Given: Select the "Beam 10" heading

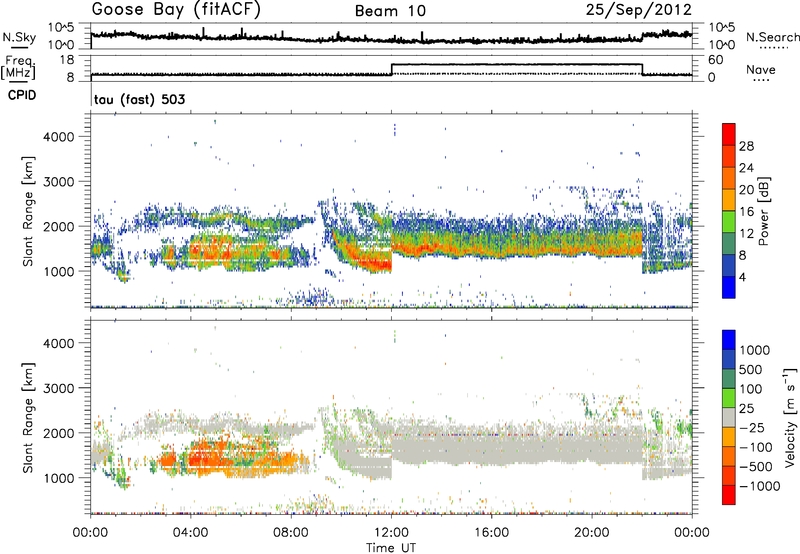Looking at the screenshot, I should coord(390,11).
